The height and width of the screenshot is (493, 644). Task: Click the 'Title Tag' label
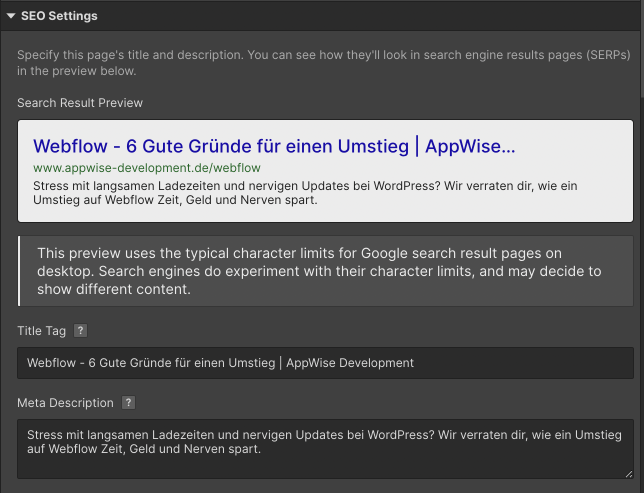tap(41, 331)
